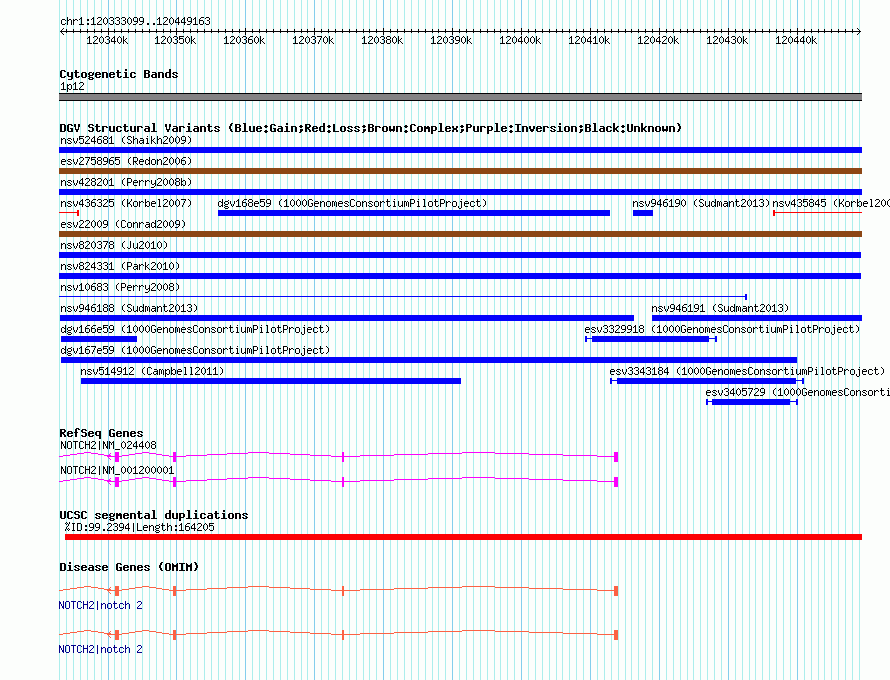Viewport: 890px width, 680px height.
Task: Click the Cytogenetic Bands track heading
Action: coord(119,74)
